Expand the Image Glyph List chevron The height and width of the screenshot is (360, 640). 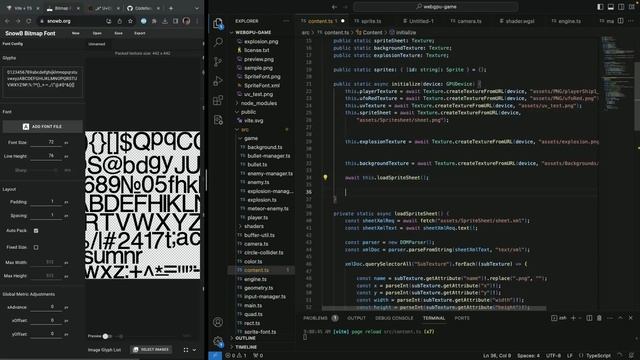click(x=194, y=350)
